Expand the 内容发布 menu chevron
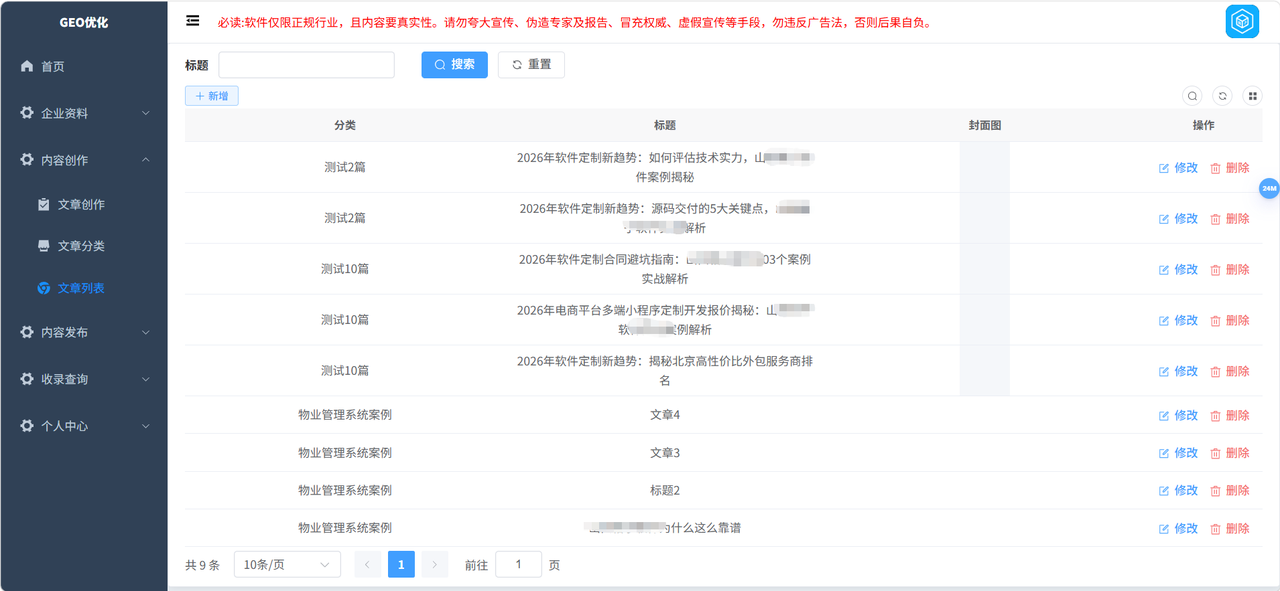Image resolution: width=1280 pixels, height=591 pixels. [146, 332]
